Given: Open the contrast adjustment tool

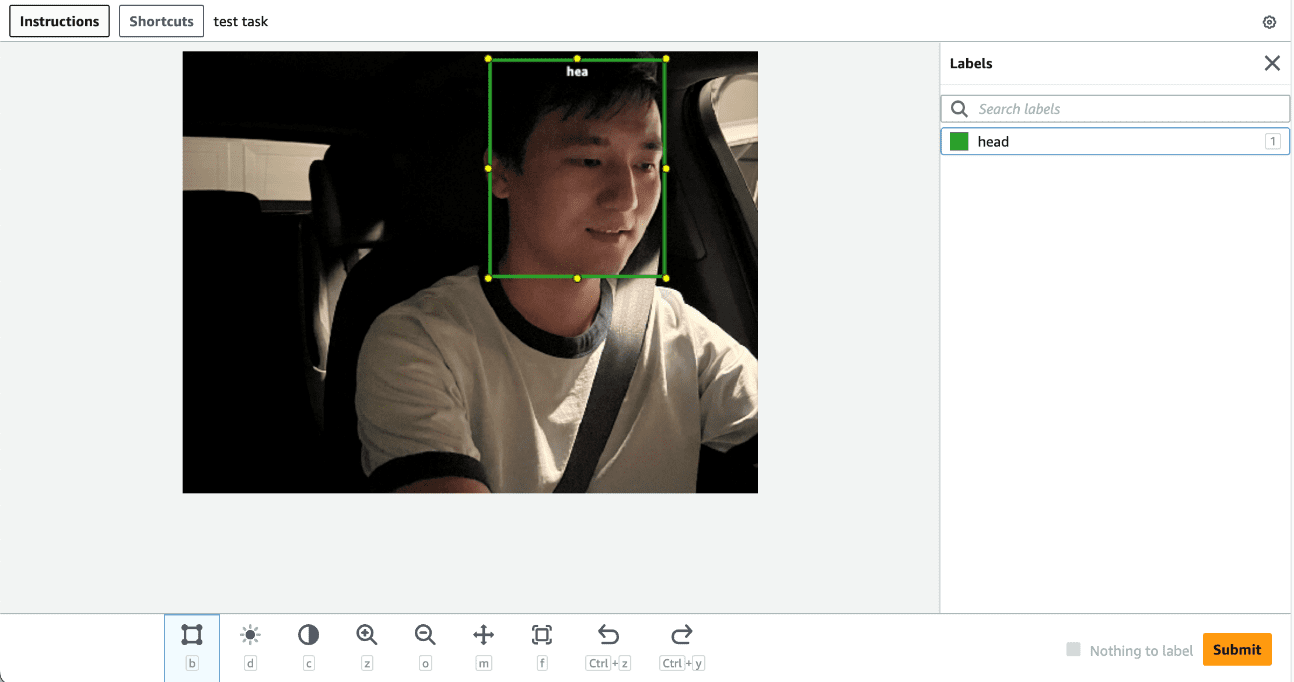Looking at the screenshot, I should click(308, 635).
